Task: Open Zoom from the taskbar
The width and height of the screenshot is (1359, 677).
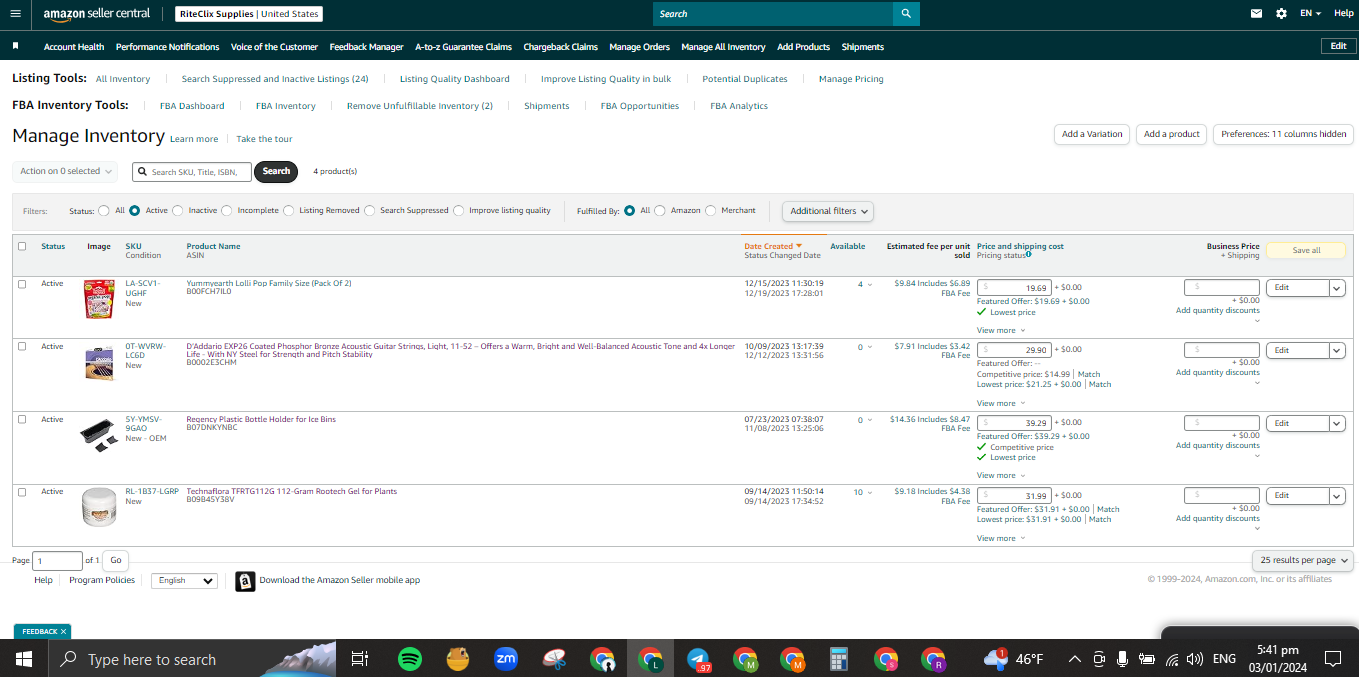Action: pyautogui.click(x=506, y=659)
